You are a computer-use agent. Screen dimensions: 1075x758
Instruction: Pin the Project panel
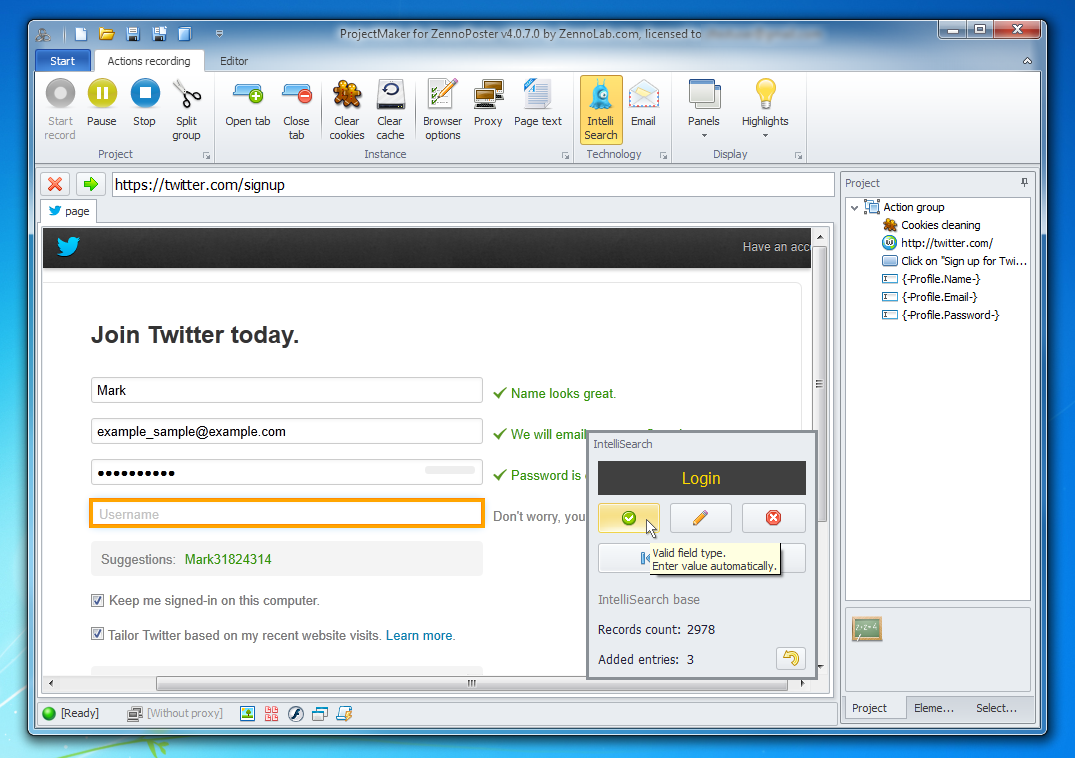tap(1024, 182)
